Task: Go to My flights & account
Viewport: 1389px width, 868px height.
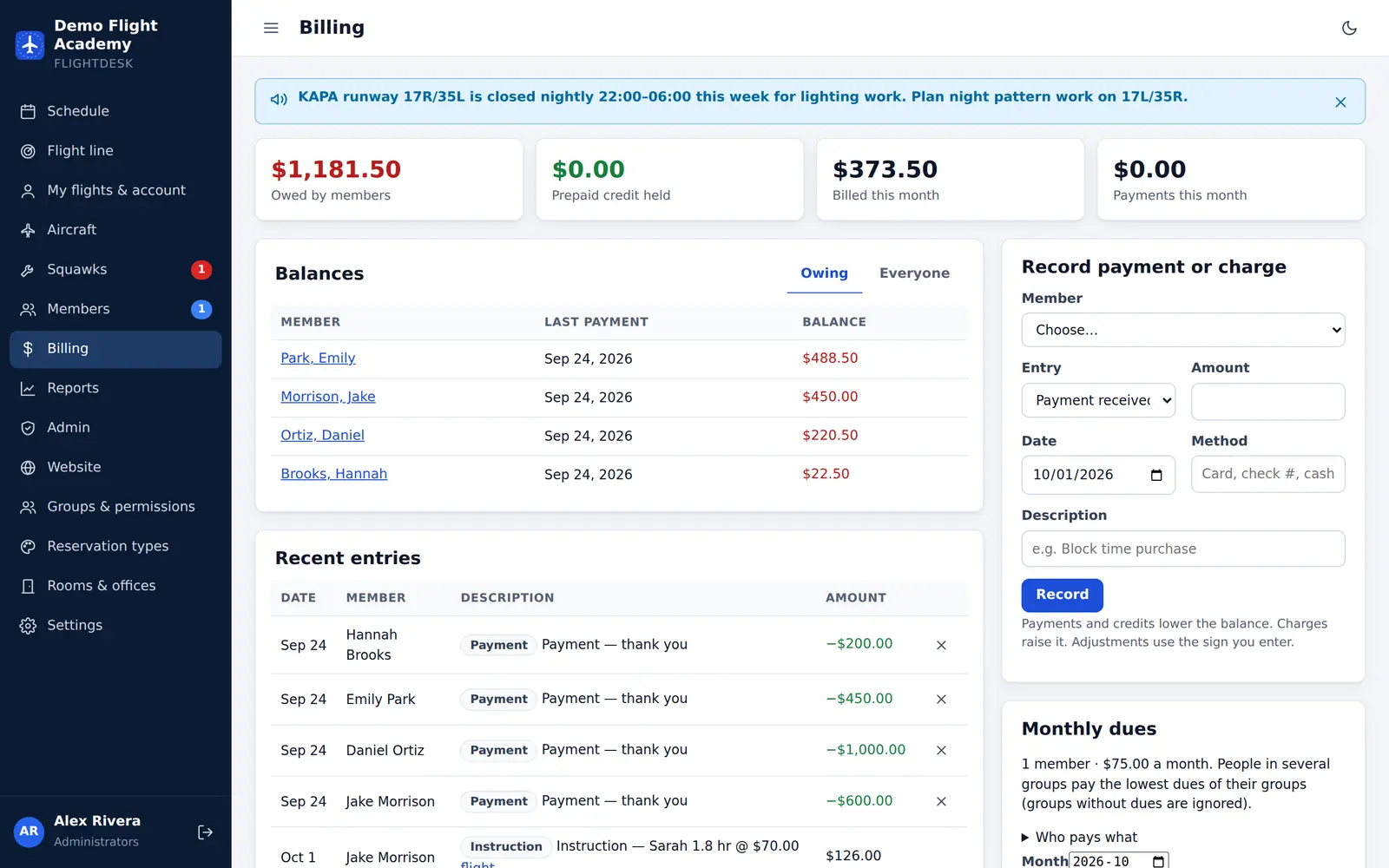Action: pyautogui.click(x=115, y=190)
